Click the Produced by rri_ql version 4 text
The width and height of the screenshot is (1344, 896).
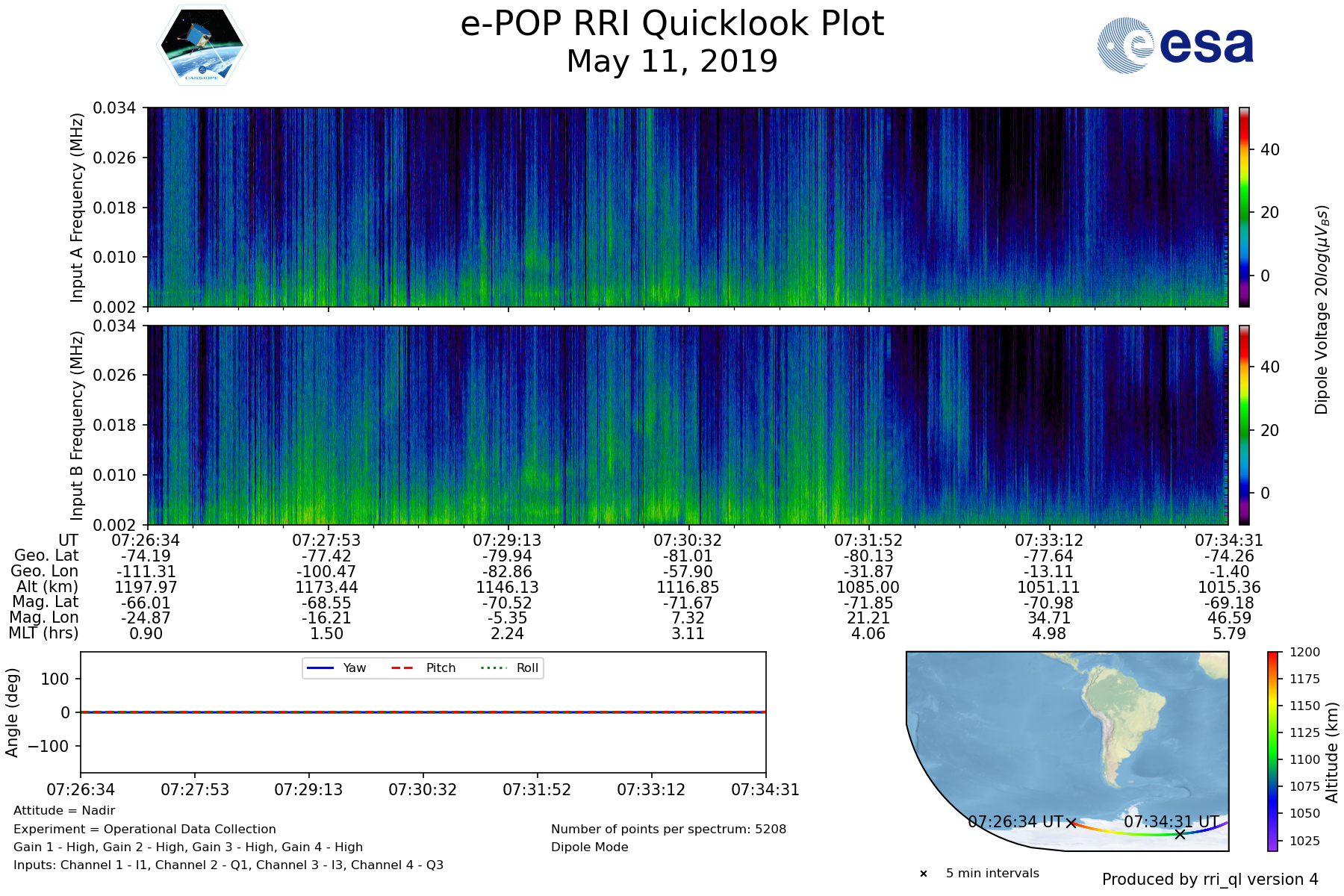coord(1210,880)
